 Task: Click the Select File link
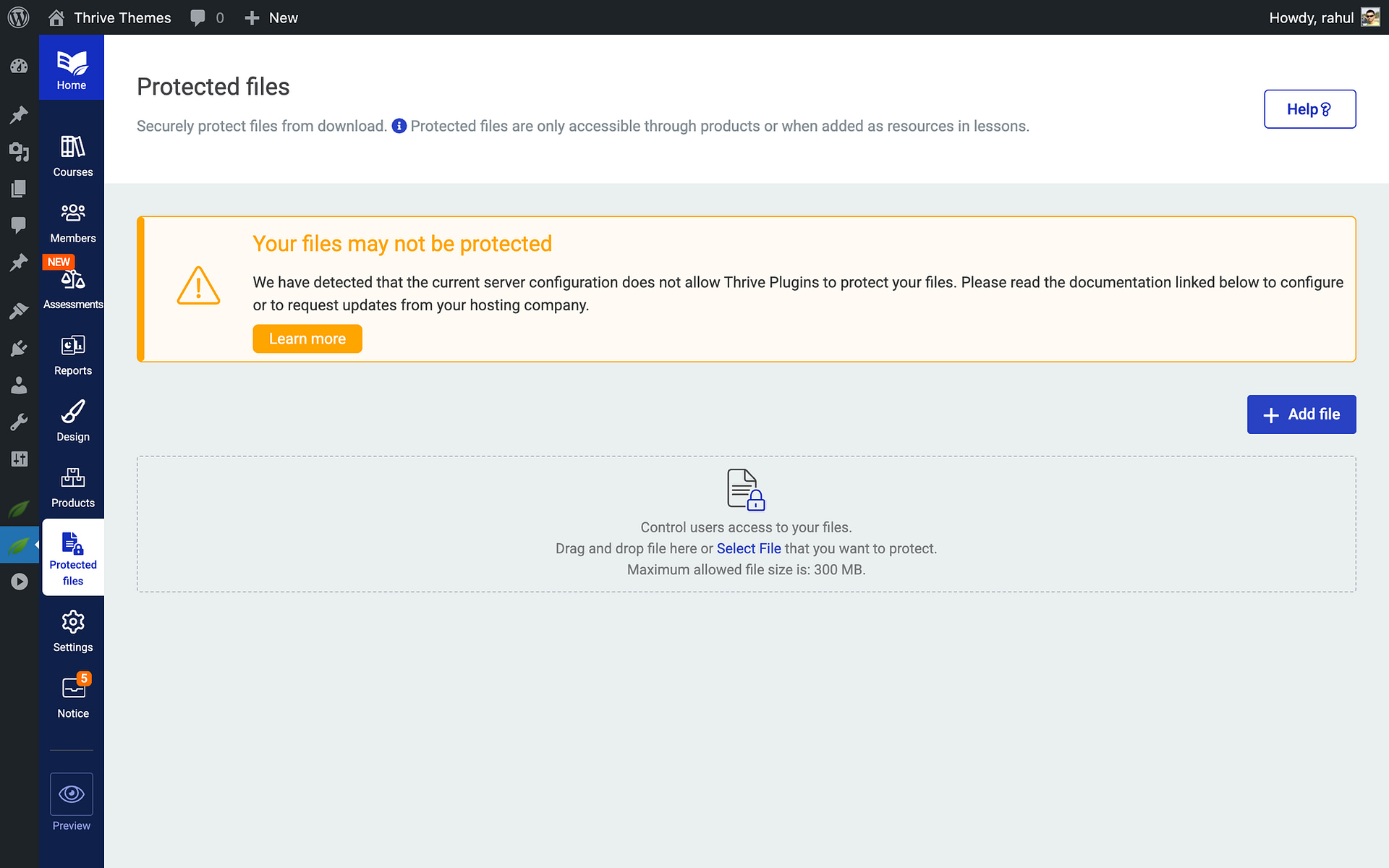pyautogui.click(x=748, y=548)
